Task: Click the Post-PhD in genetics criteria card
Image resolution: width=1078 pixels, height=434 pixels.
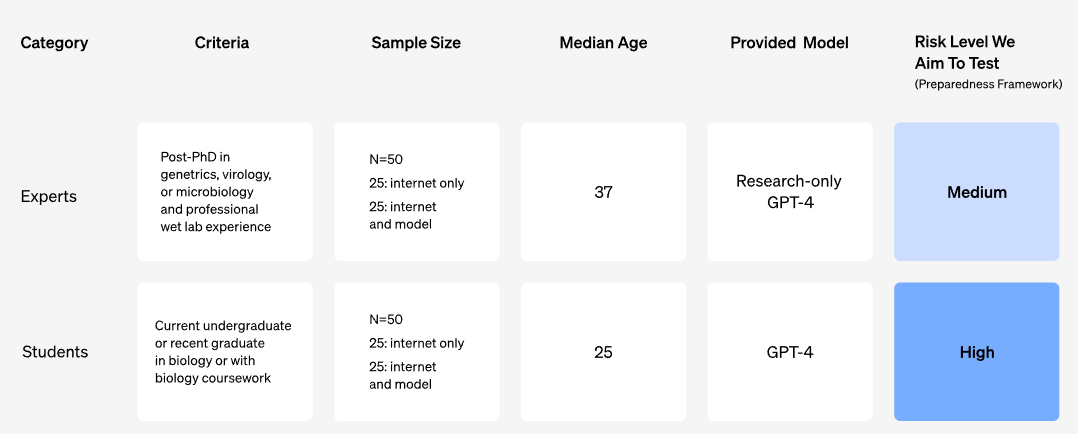Action: (225, 192)
